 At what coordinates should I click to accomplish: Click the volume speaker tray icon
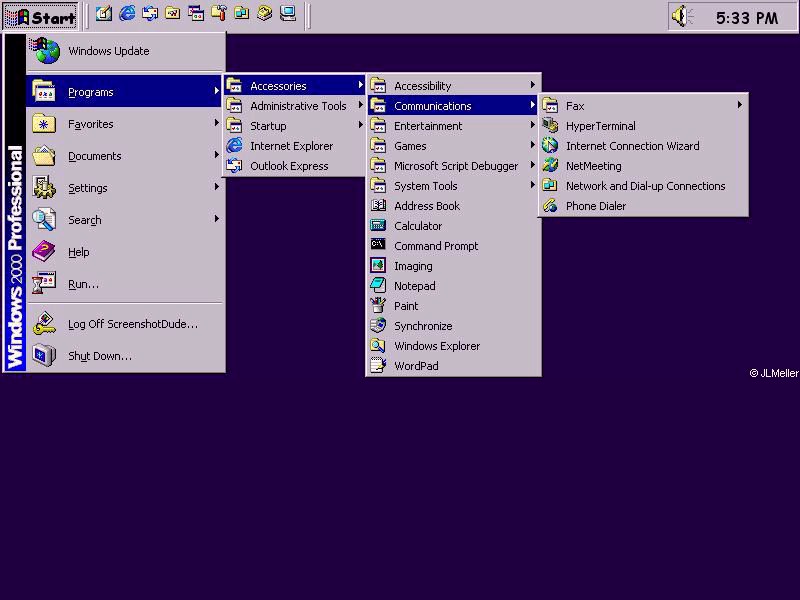682,17
